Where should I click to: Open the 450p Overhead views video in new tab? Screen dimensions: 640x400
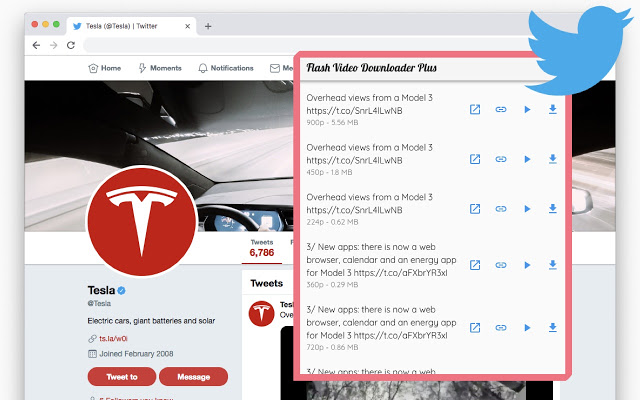point(475,159)
